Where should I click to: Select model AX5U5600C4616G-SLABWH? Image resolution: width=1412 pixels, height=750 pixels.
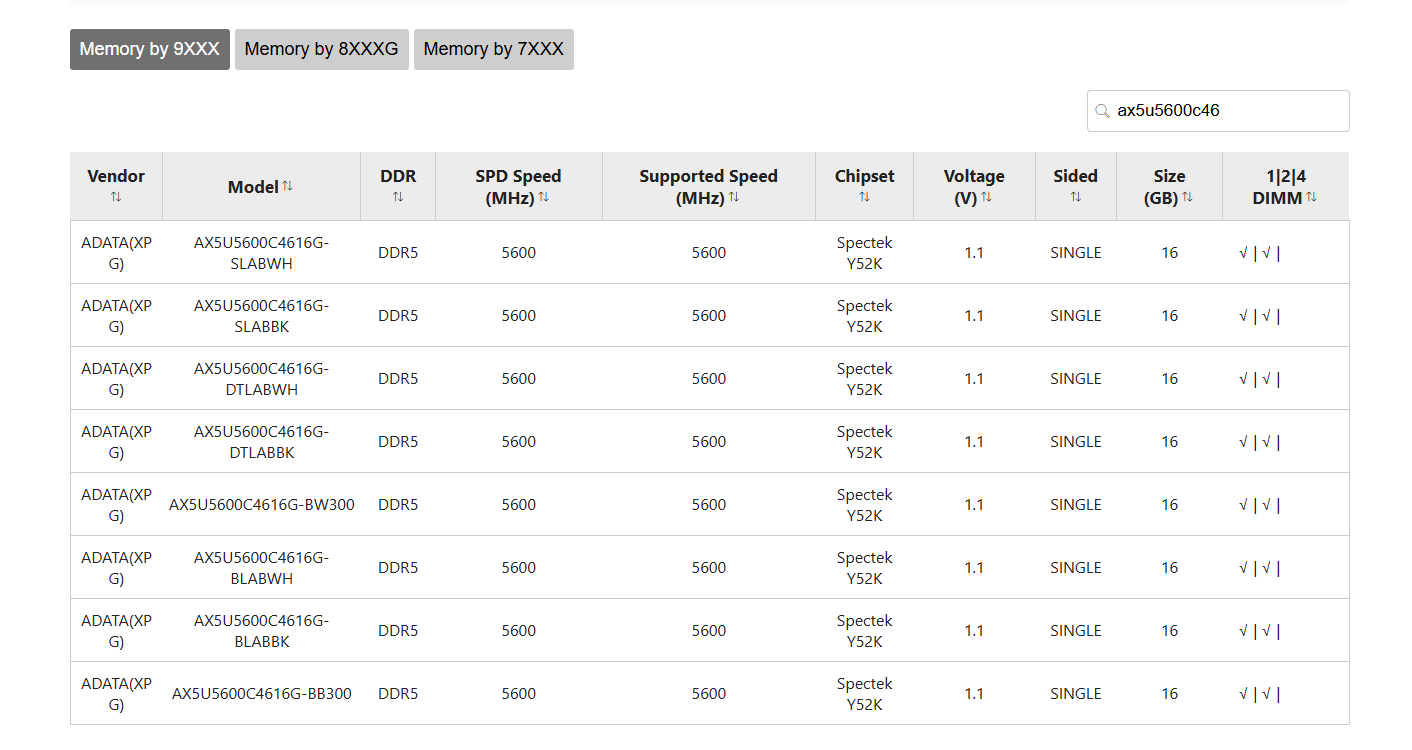(261, 253)
